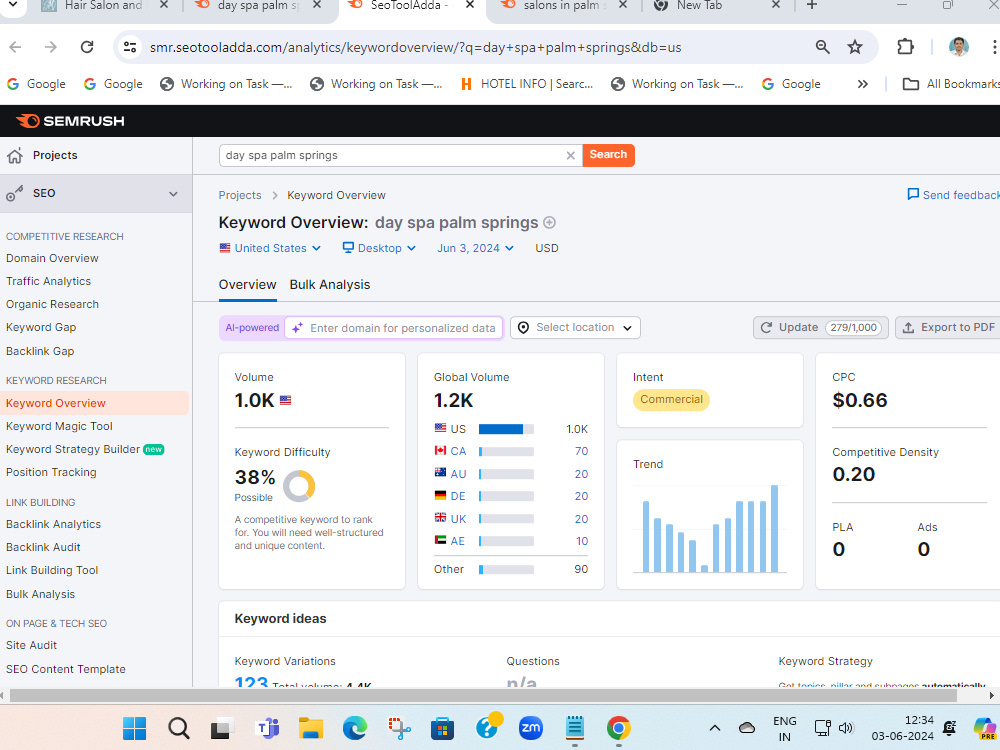This screenshot has width=1000, height=750.
Task: Open volume control in system tray
Action: (846, 728)
